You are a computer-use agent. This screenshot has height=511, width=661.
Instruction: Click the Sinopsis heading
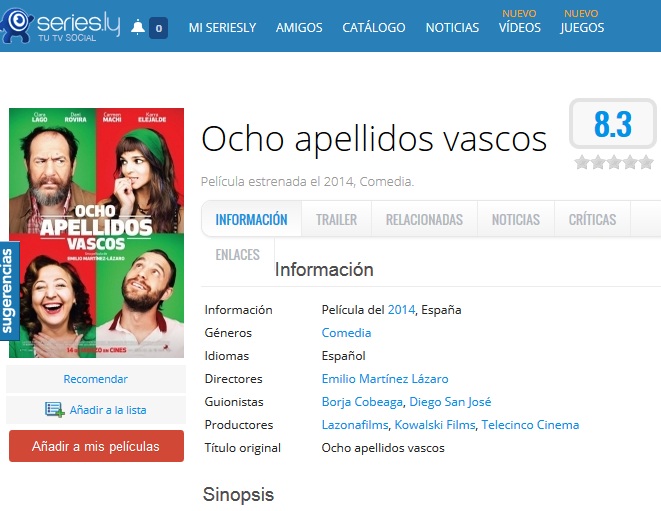238,494
